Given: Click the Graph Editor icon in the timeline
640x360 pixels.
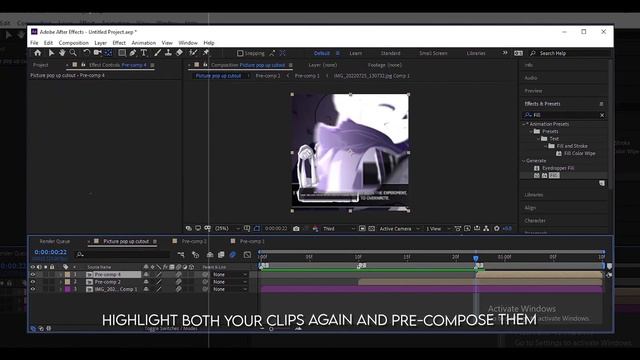Looking at the screenshot, I should [247, 255].
